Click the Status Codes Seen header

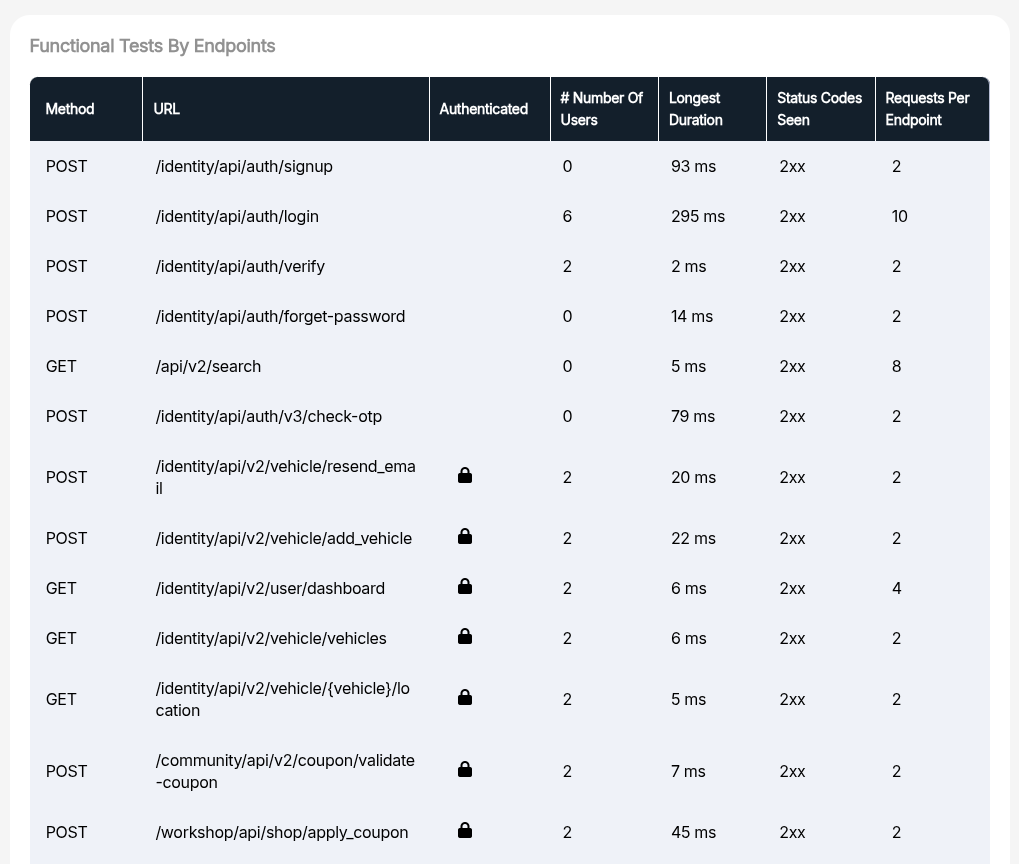(x=819, y=109)
